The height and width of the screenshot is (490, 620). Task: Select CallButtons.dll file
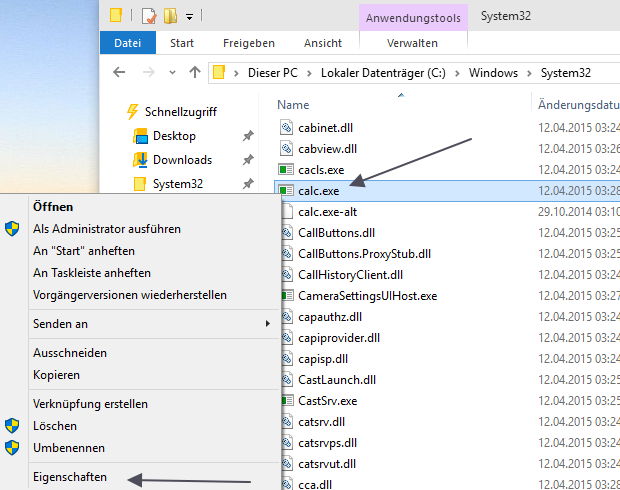coord(336,233)
